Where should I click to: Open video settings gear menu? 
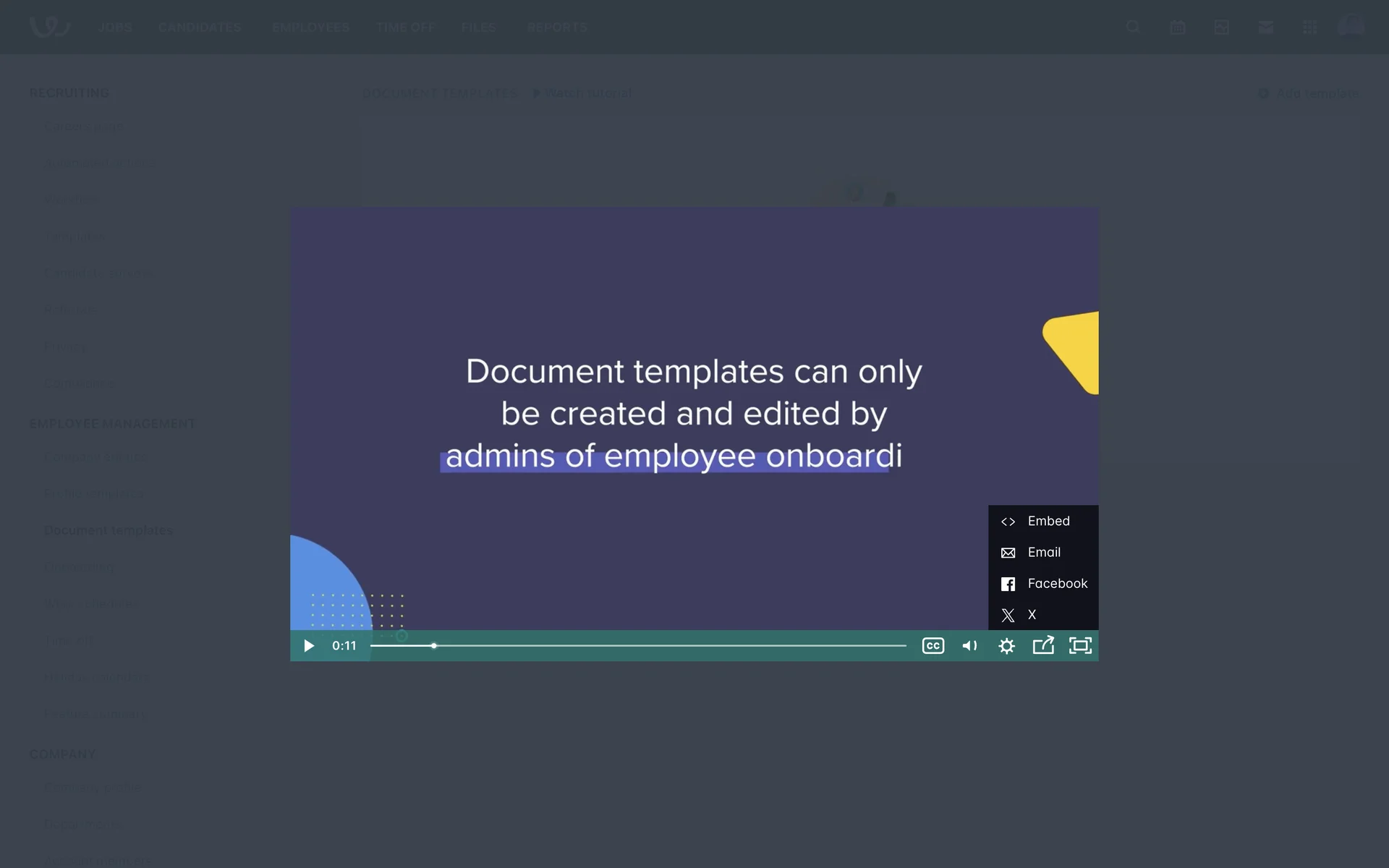tap(1006, 646)
